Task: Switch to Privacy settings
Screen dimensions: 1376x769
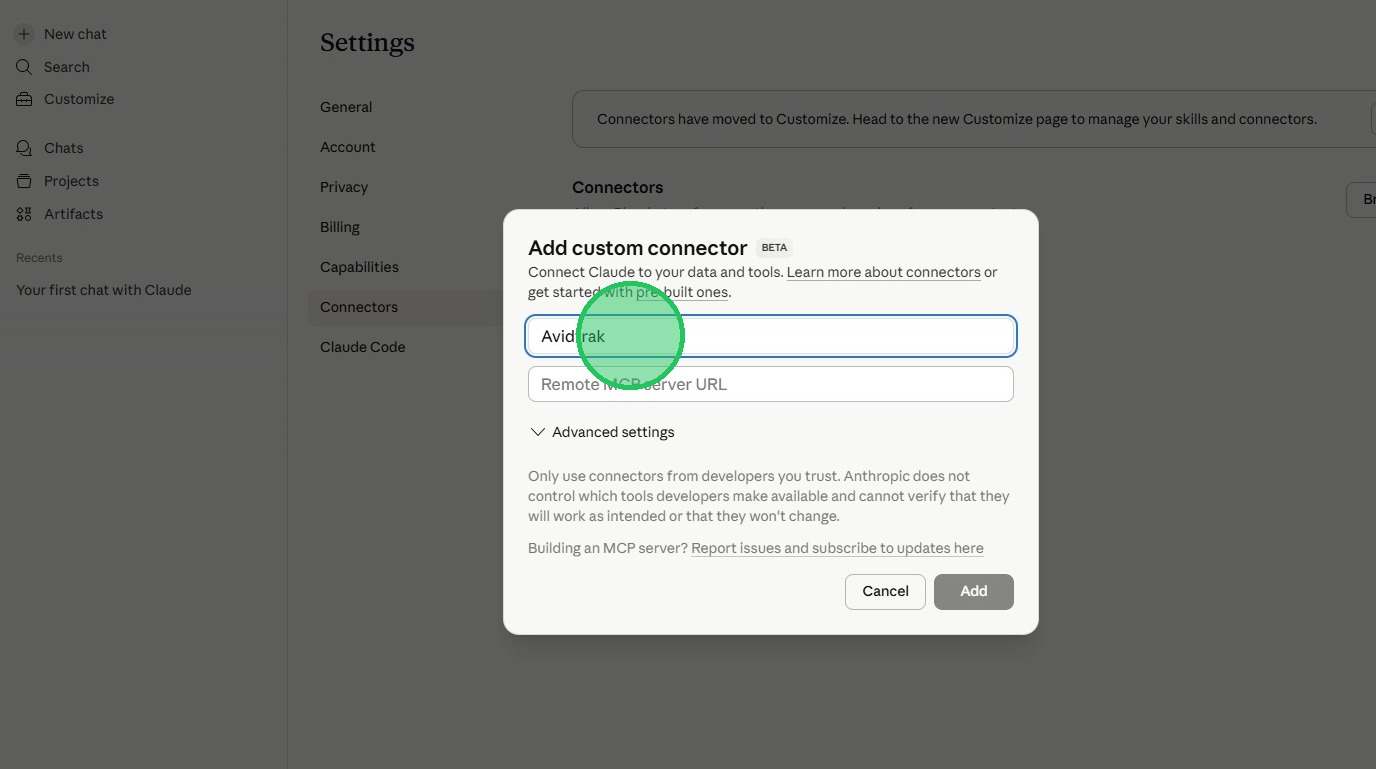Action: pos(344,187)
